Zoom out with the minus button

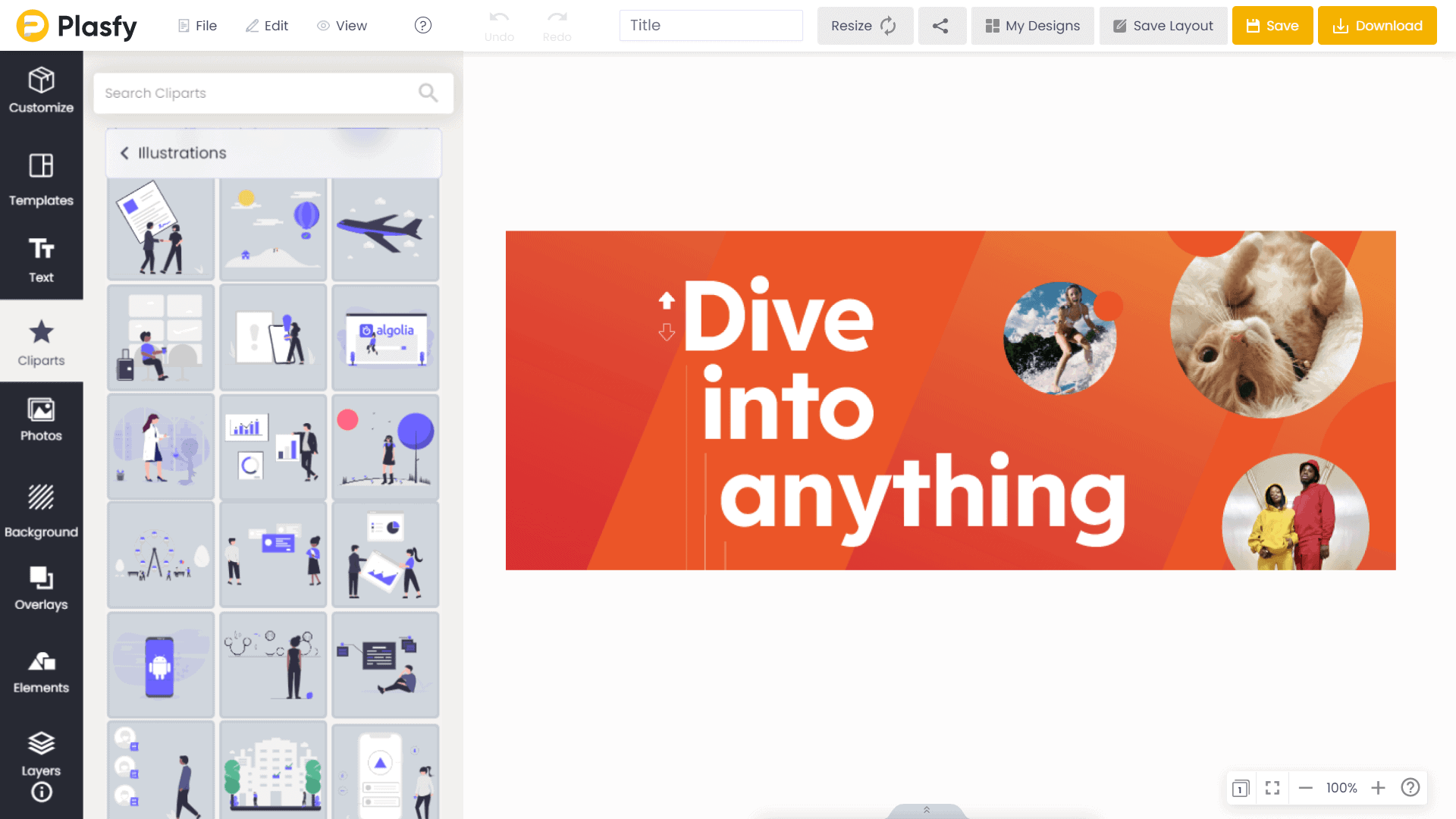coord(1305,788)
